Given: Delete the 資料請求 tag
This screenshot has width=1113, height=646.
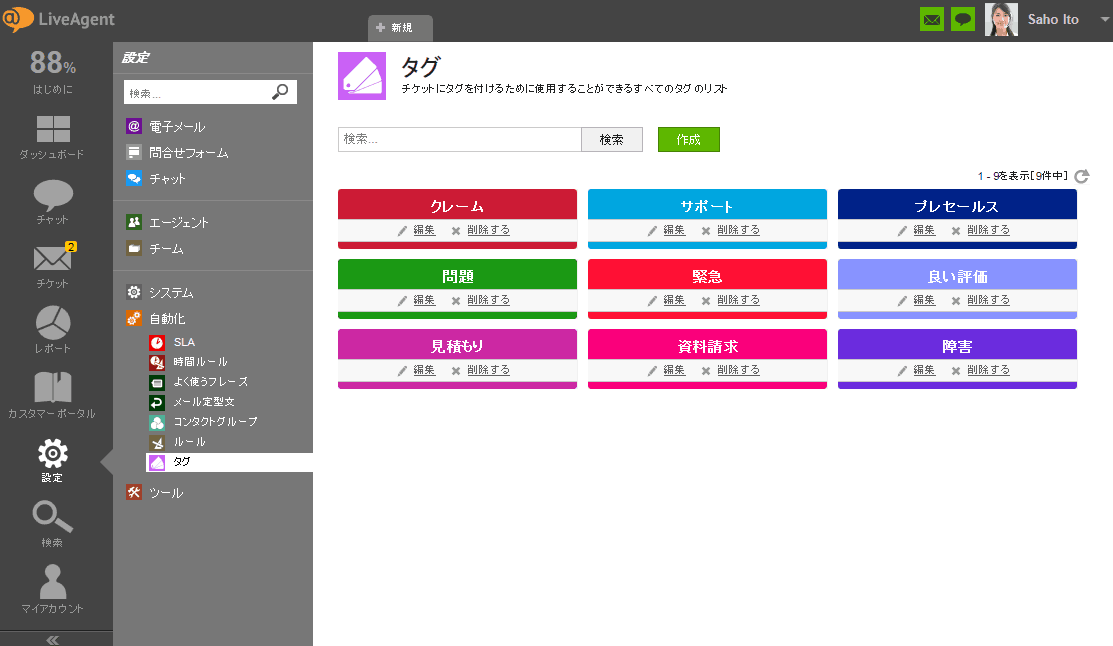Looking at the screenshot, I should 738,370.
